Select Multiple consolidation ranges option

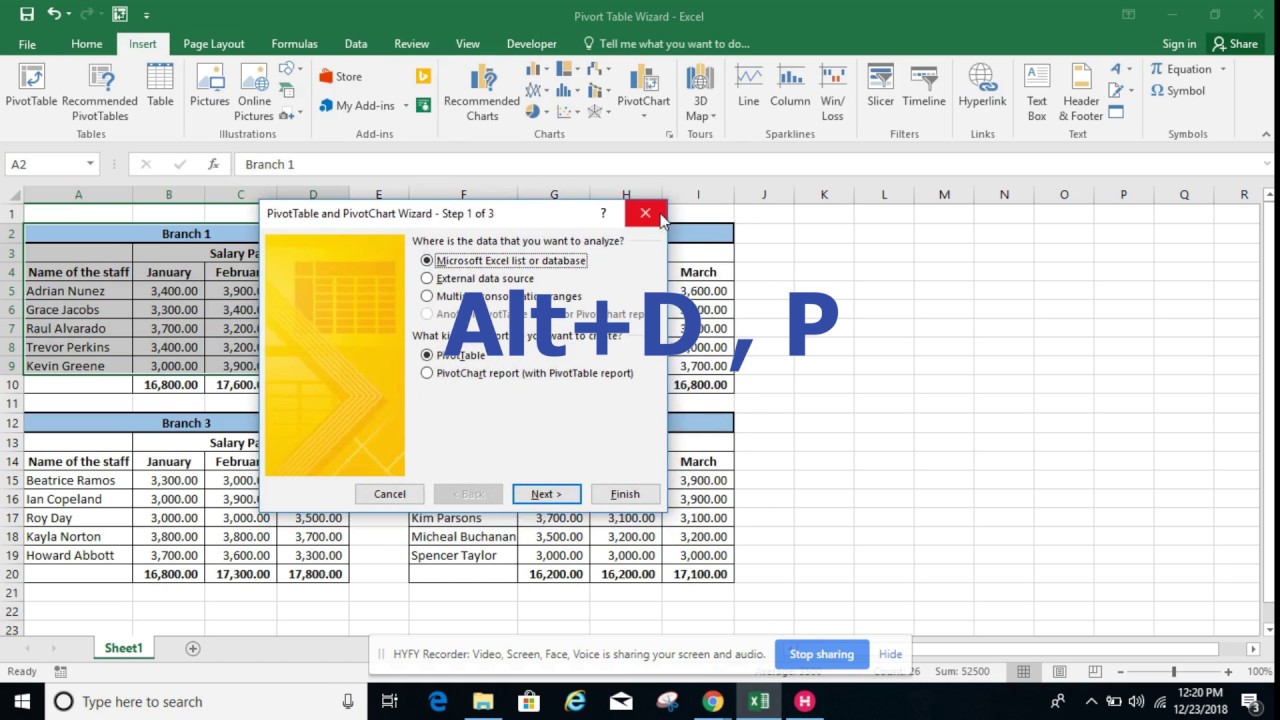501,296
